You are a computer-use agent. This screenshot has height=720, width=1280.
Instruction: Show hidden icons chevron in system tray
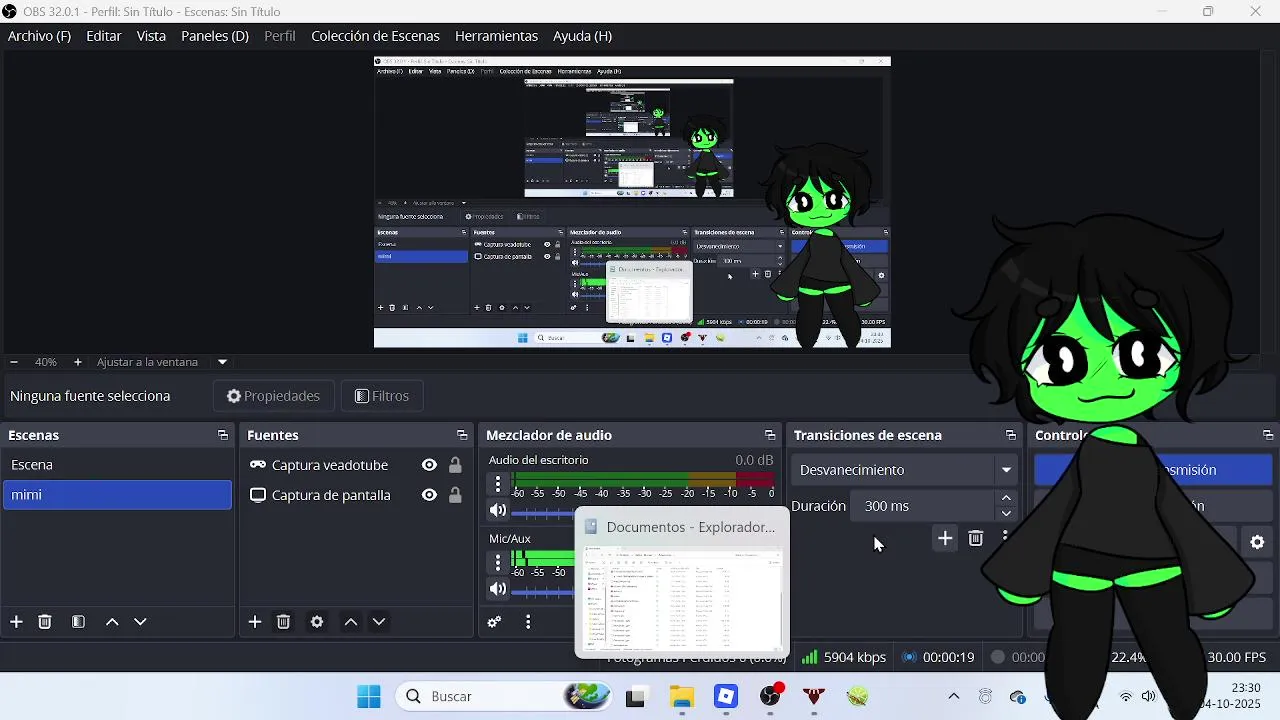coord(954,697)
